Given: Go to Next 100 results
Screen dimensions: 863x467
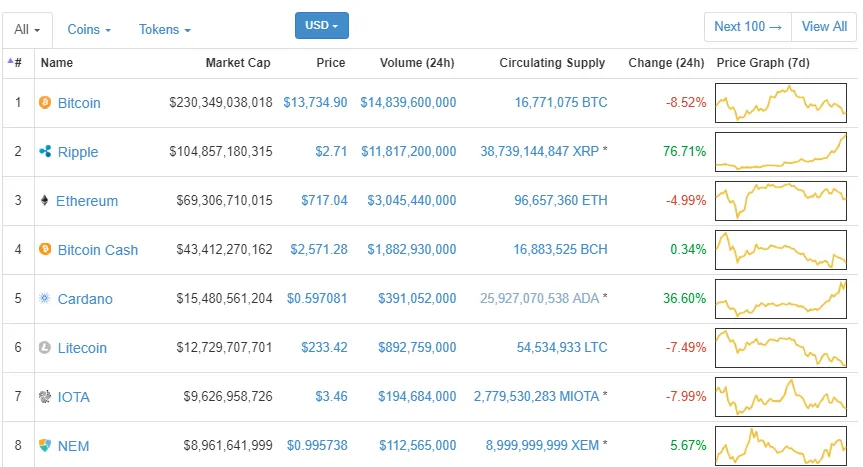Looking at the screenshot, I should [x=747, y=26].
